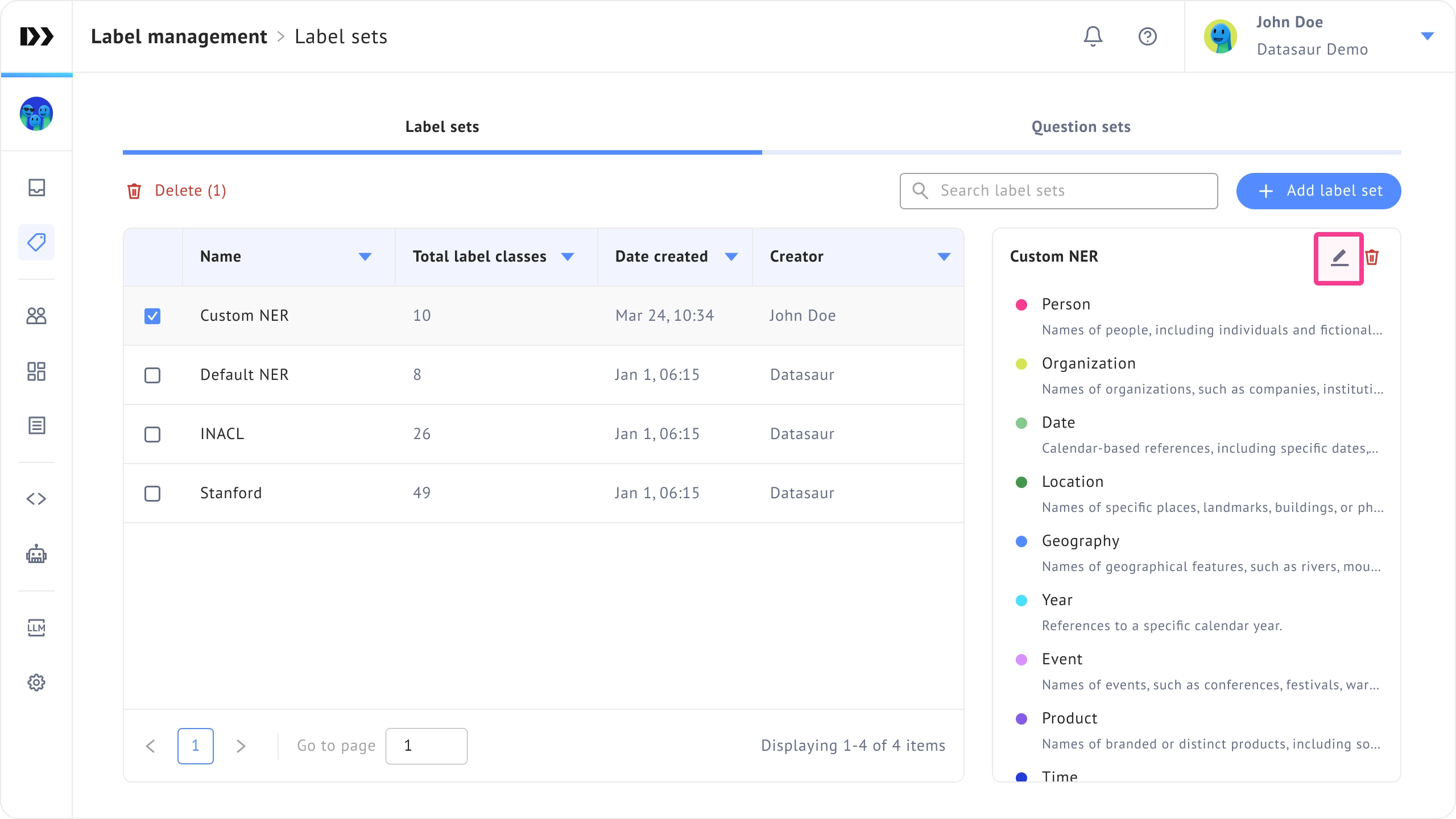1456x819 pixels.
Task: Open the members people icon in sidebar
Action: pos(36,316)
